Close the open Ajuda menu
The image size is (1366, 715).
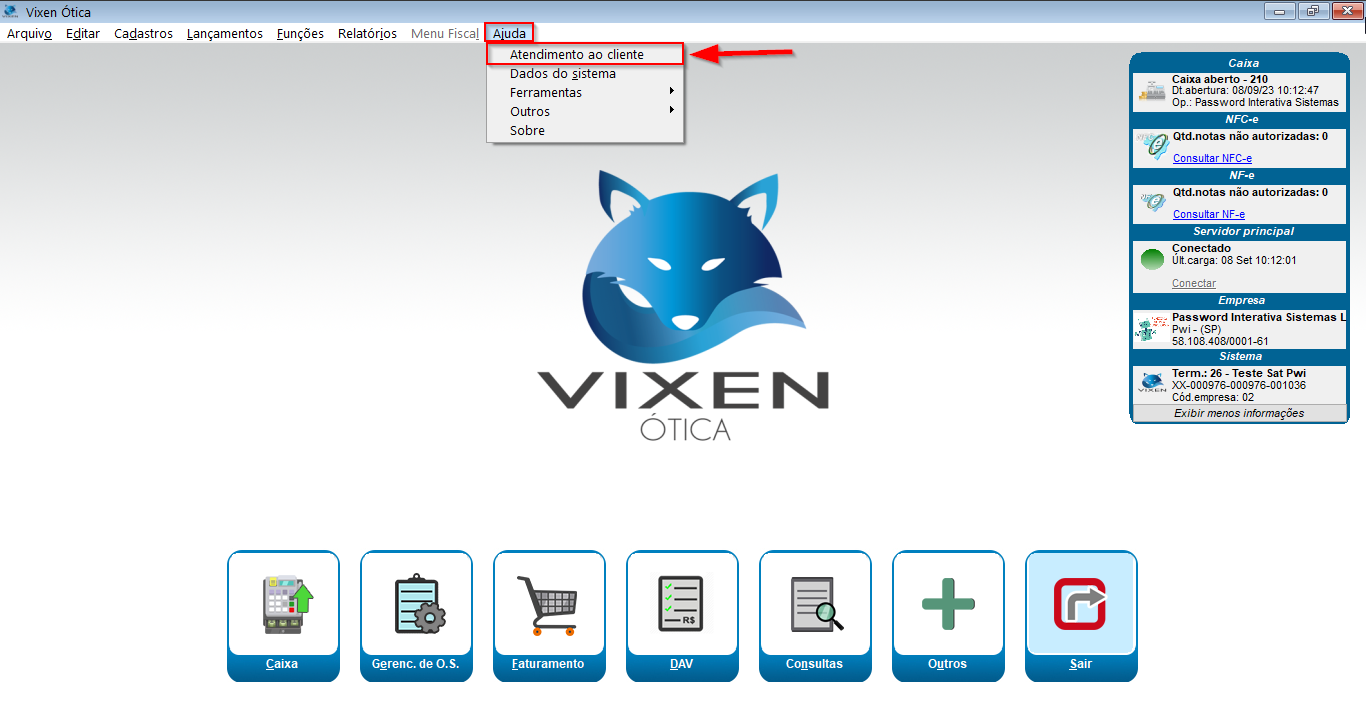[x=509, y=33]
